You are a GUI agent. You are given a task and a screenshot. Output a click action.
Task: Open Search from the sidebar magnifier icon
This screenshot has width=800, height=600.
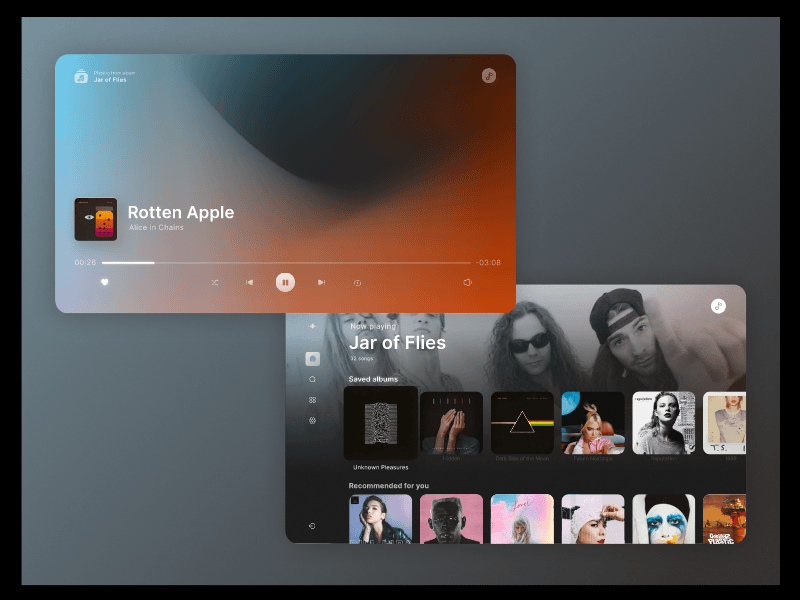[312, 379]
